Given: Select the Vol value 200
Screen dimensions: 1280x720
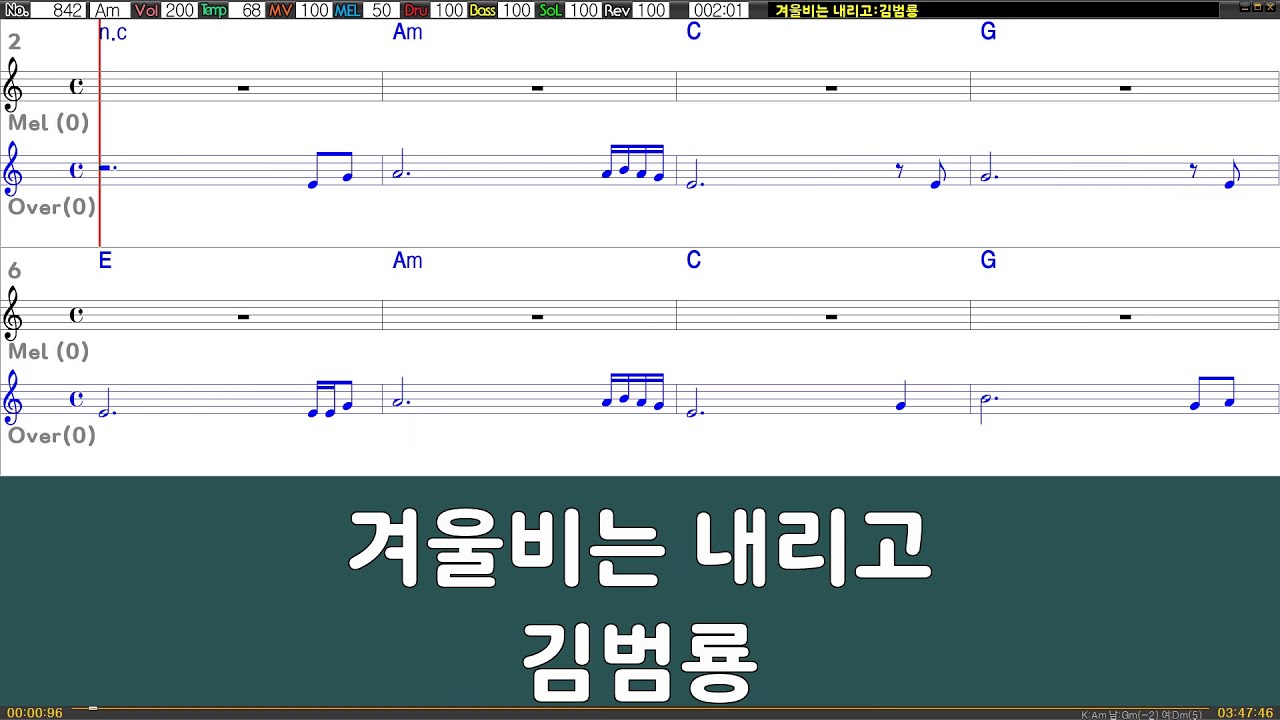Looking at the screenshot, I should pos(179,10).
